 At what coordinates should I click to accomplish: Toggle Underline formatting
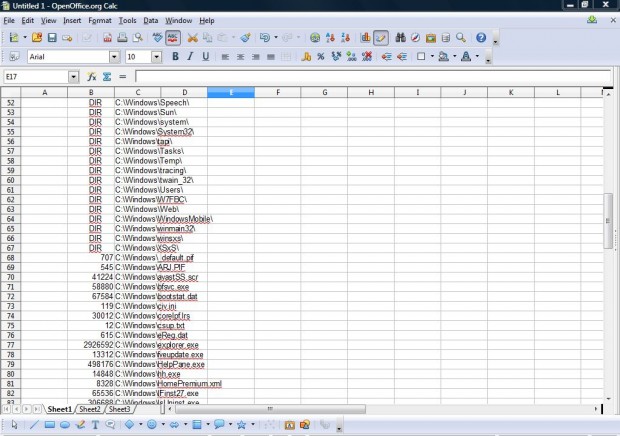click(206, 57)
